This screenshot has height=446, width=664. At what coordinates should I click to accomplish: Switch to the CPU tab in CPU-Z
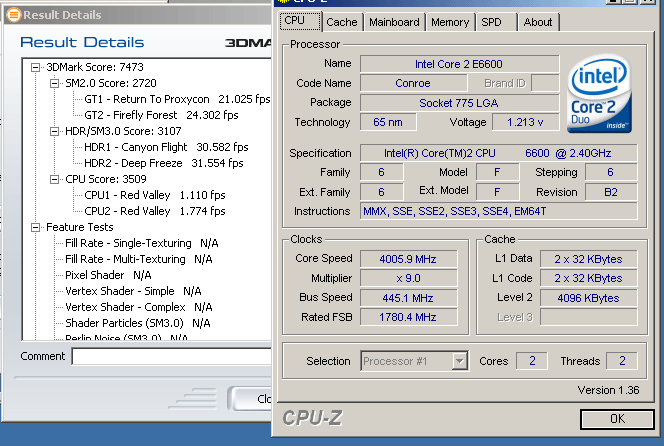300,21
